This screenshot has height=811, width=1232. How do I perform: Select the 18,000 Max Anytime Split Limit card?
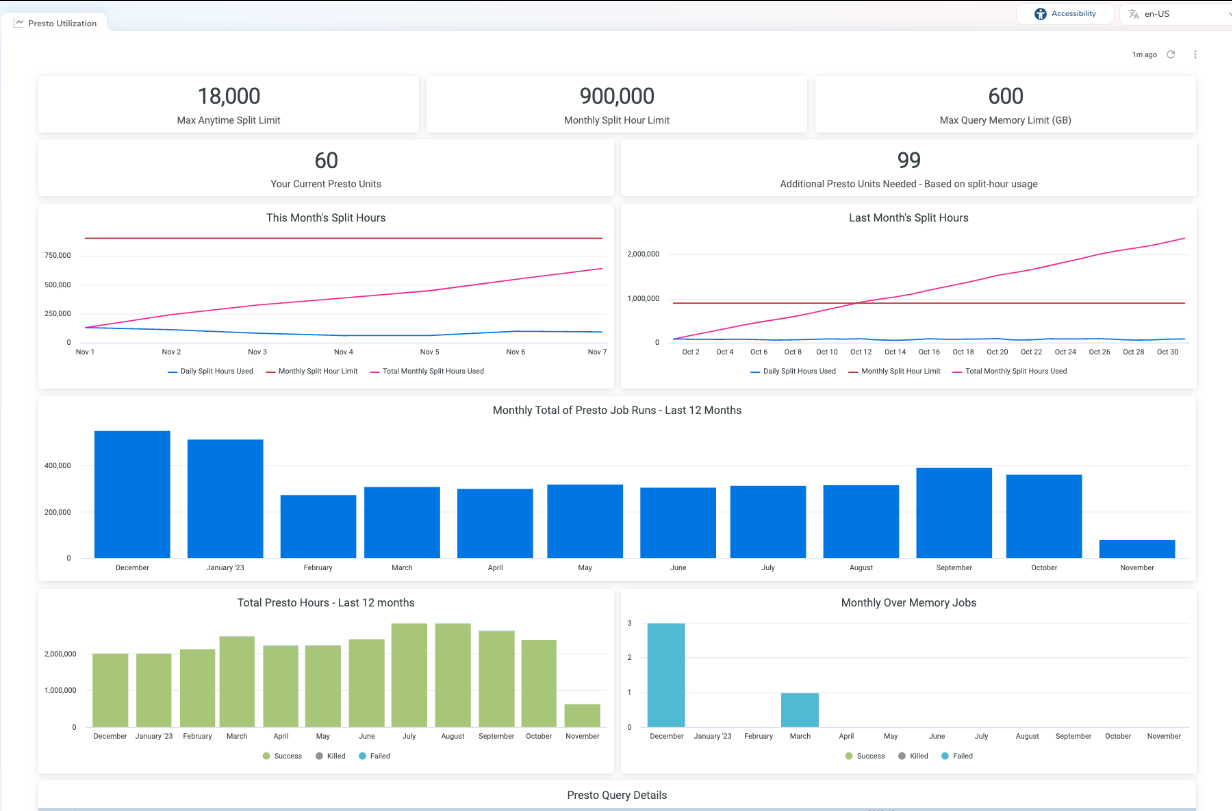[x=228, y=104]
